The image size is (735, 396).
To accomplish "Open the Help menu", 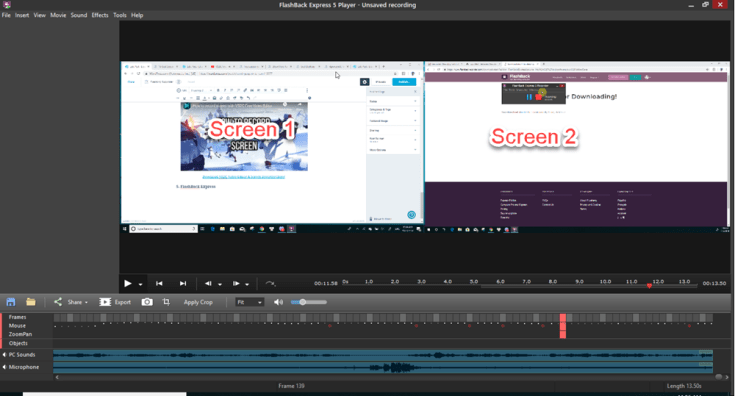I will (137, 15).
